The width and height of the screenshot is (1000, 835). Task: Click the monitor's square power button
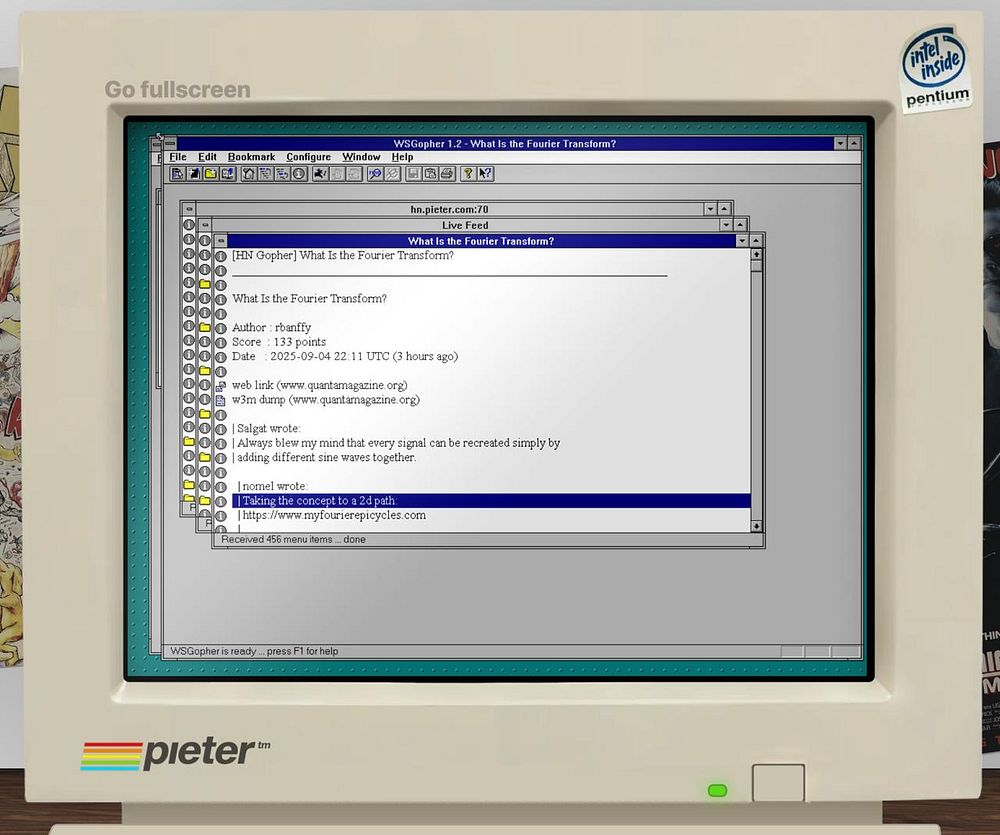point(778,783)
